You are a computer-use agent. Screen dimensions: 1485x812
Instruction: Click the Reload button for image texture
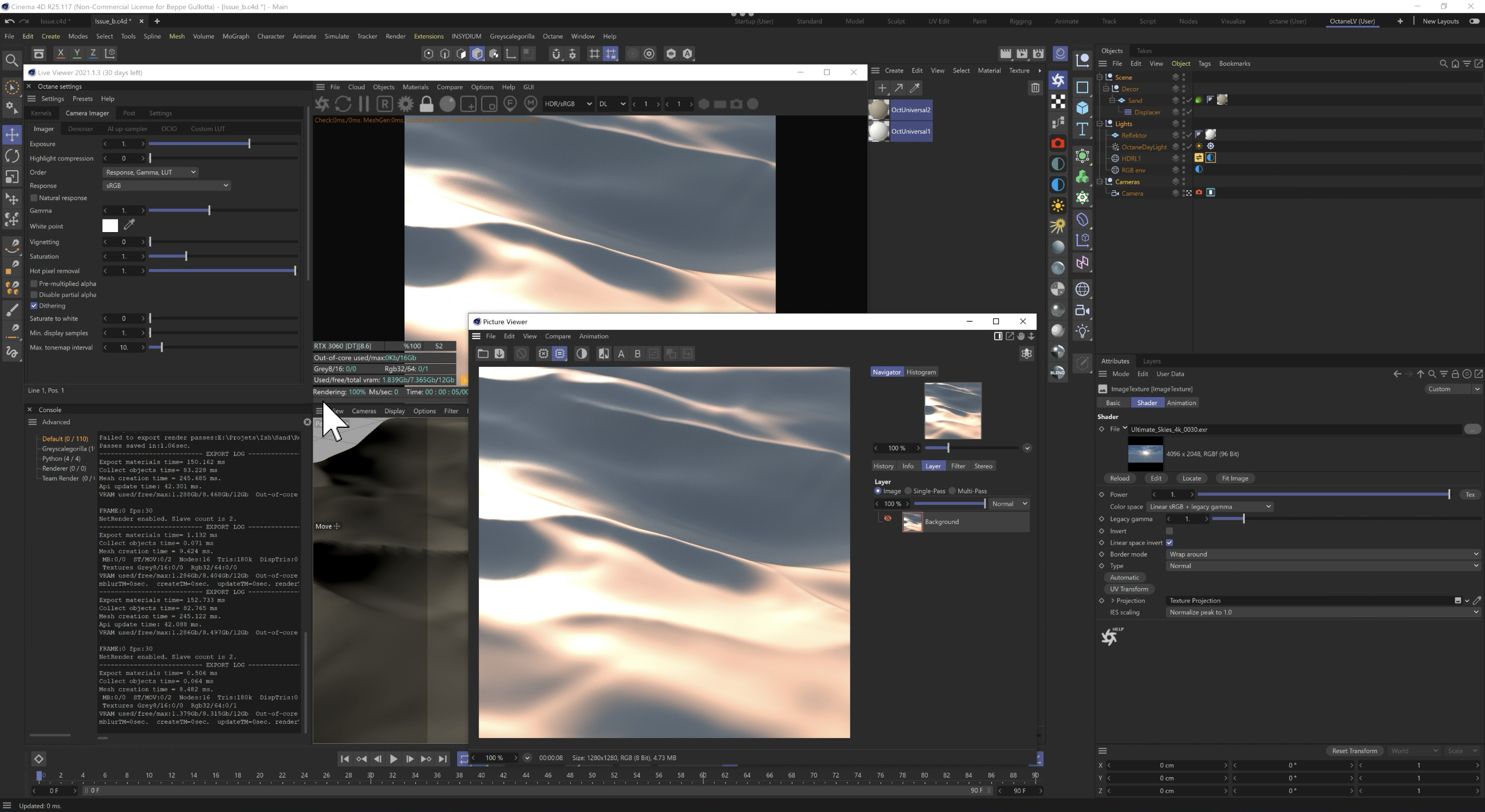pos(1119,478)
